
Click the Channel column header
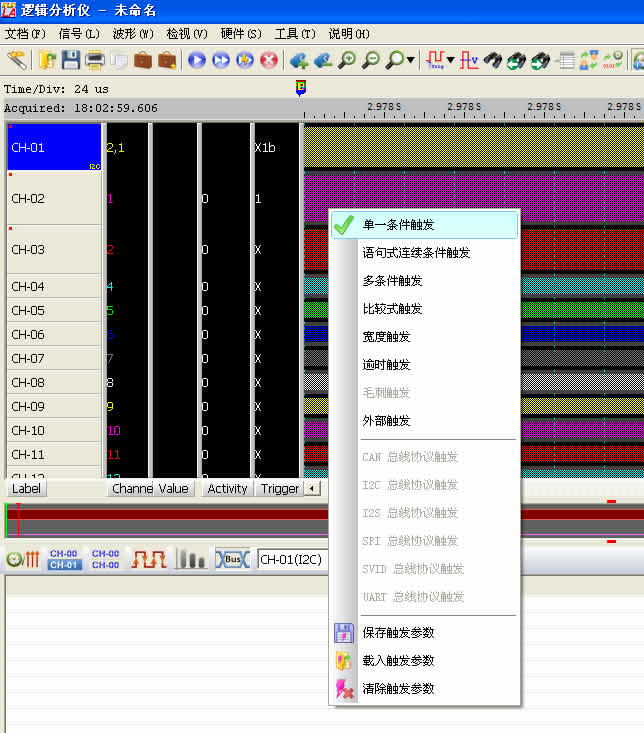pos(132,489)
